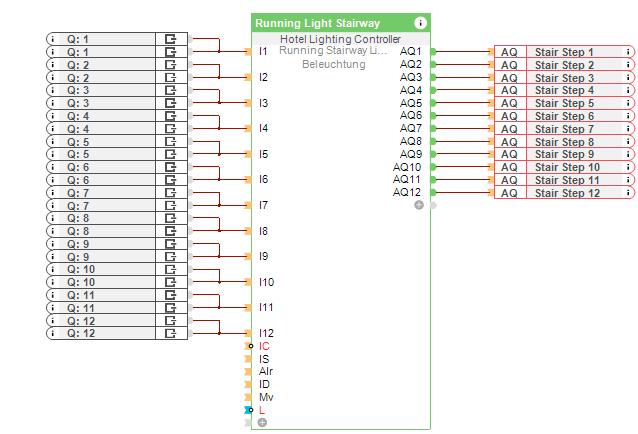Viewport: 638px width, 434px height.
Task: Click info icon of Stair Step 6
Action: click(629, 116)
